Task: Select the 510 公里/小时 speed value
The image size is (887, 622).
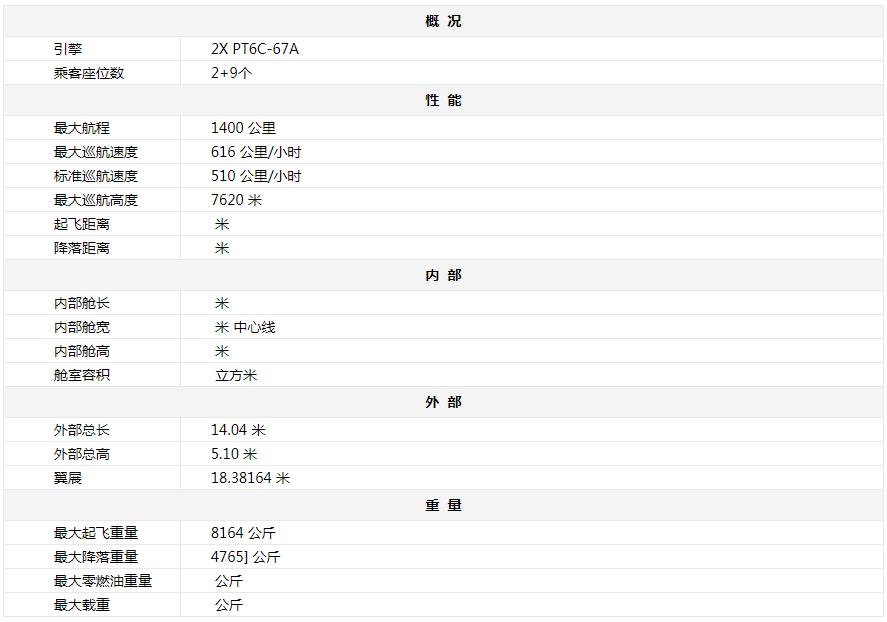Action: 256,176
